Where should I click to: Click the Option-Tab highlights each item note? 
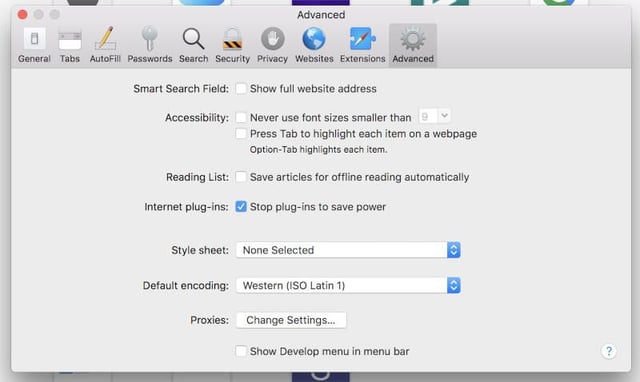click(318, 150)
